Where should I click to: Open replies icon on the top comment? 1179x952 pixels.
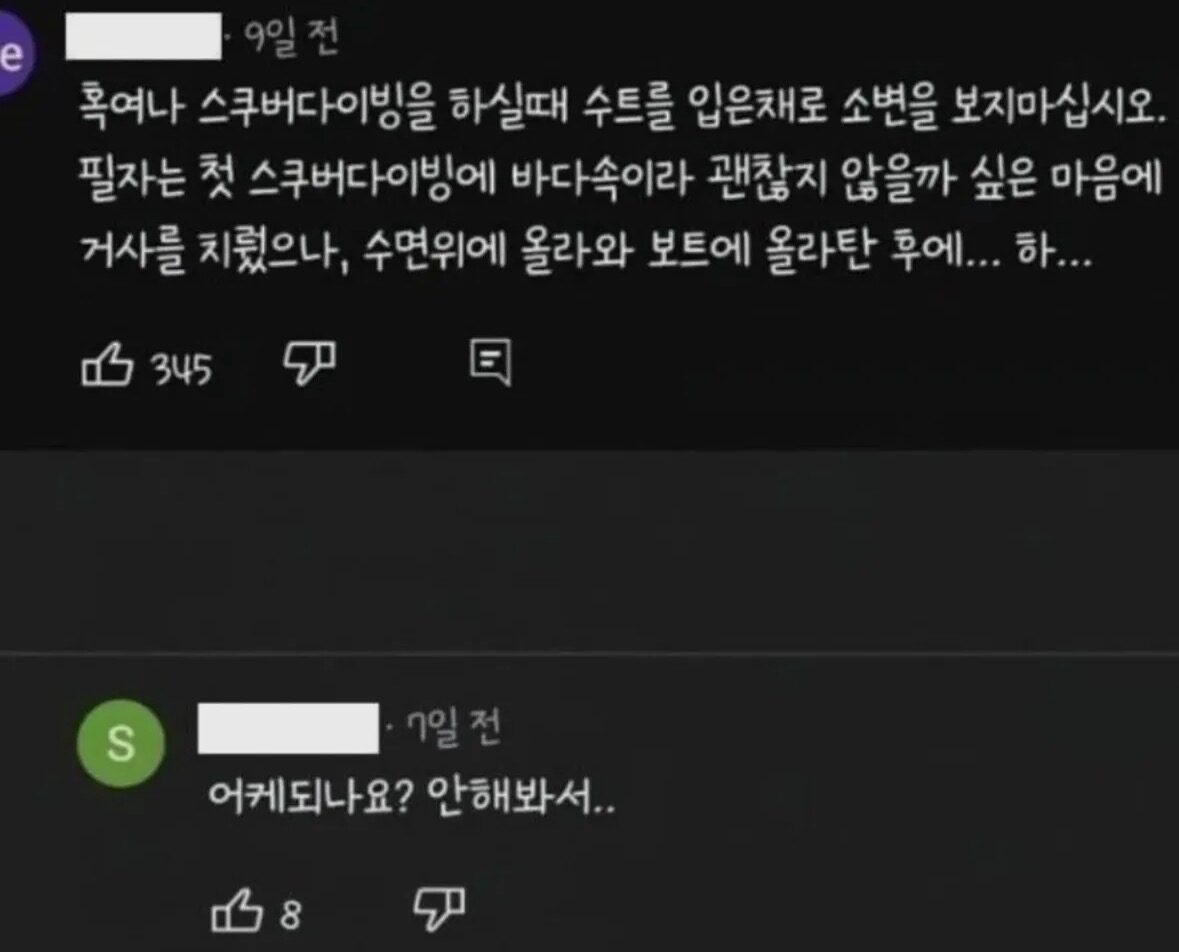(491, 362)
